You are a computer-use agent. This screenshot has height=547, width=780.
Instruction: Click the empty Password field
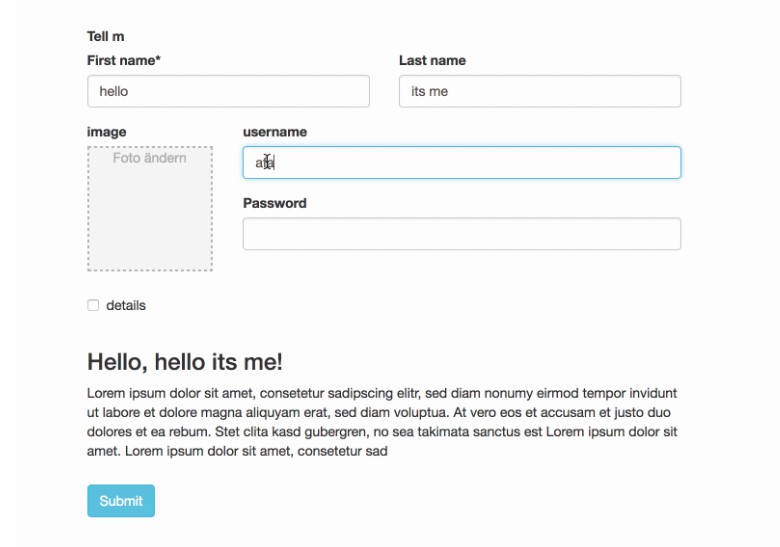pos(462,234)
